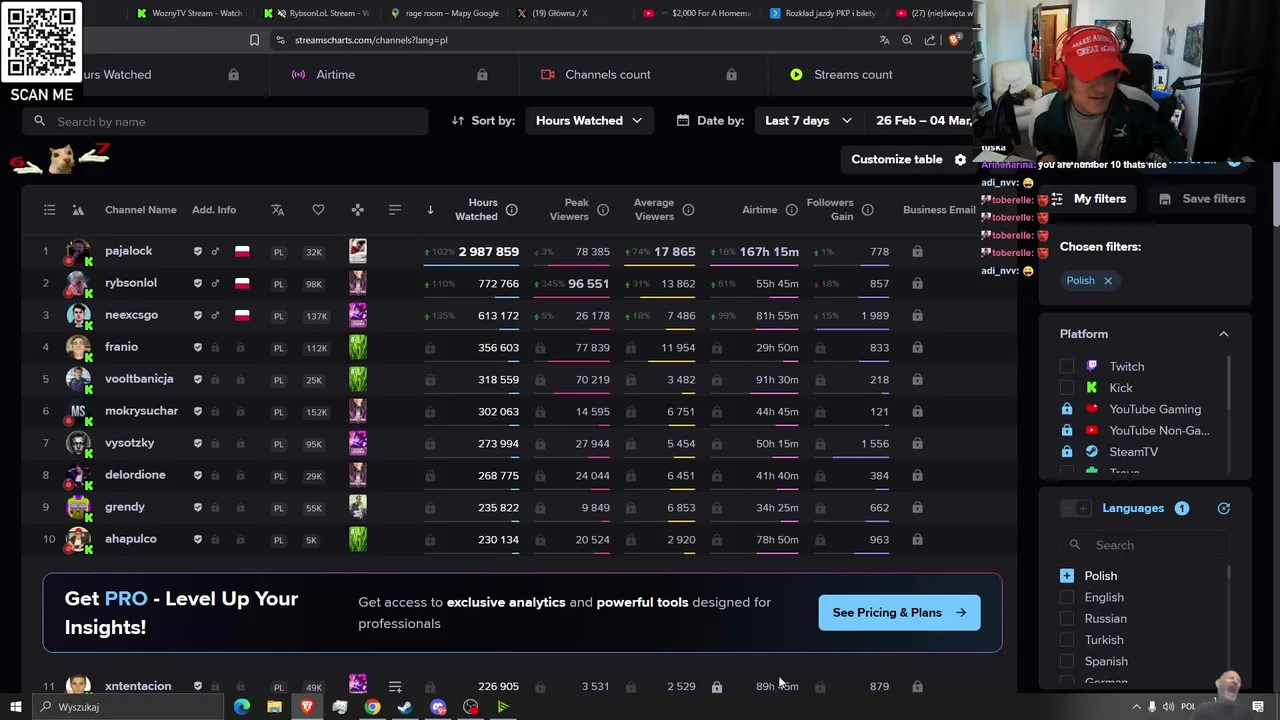Open the RybsonLoL Stream browser tab

point(317,13)
